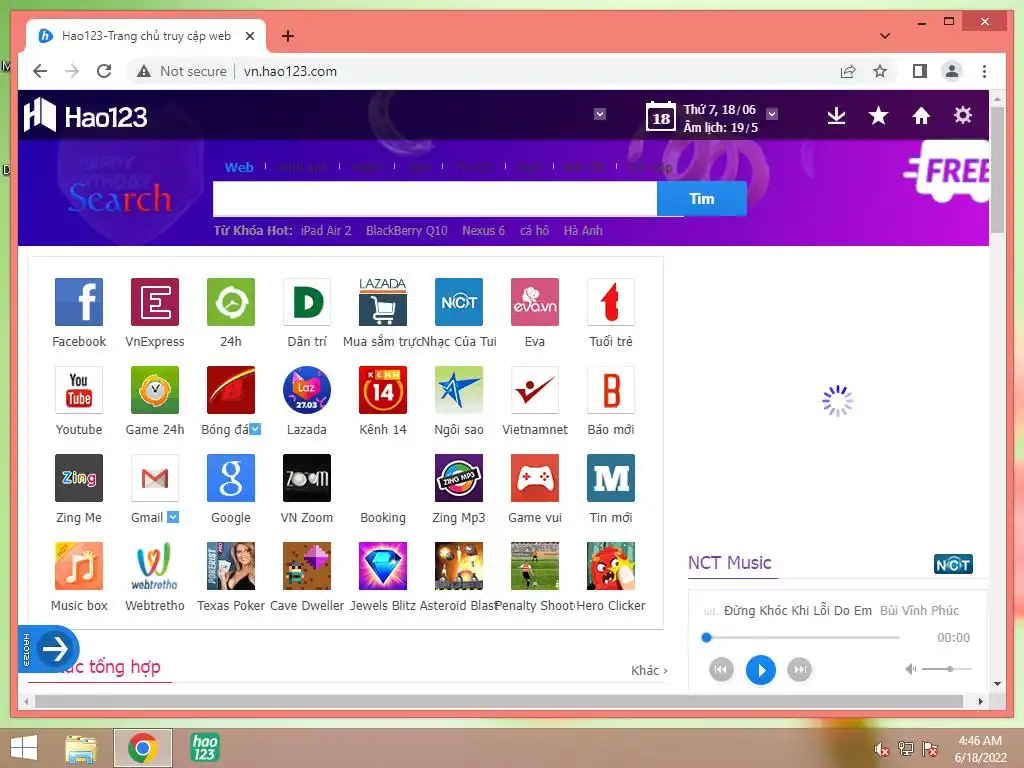This screenshot has height=768, width=1024.
Task: Open Windows Start button
Action: point(24,748)
